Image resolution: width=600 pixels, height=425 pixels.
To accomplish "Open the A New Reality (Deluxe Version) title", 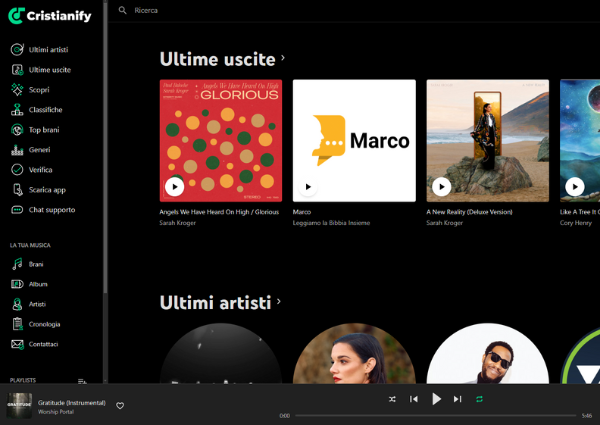I will click(x=469, y=212).
